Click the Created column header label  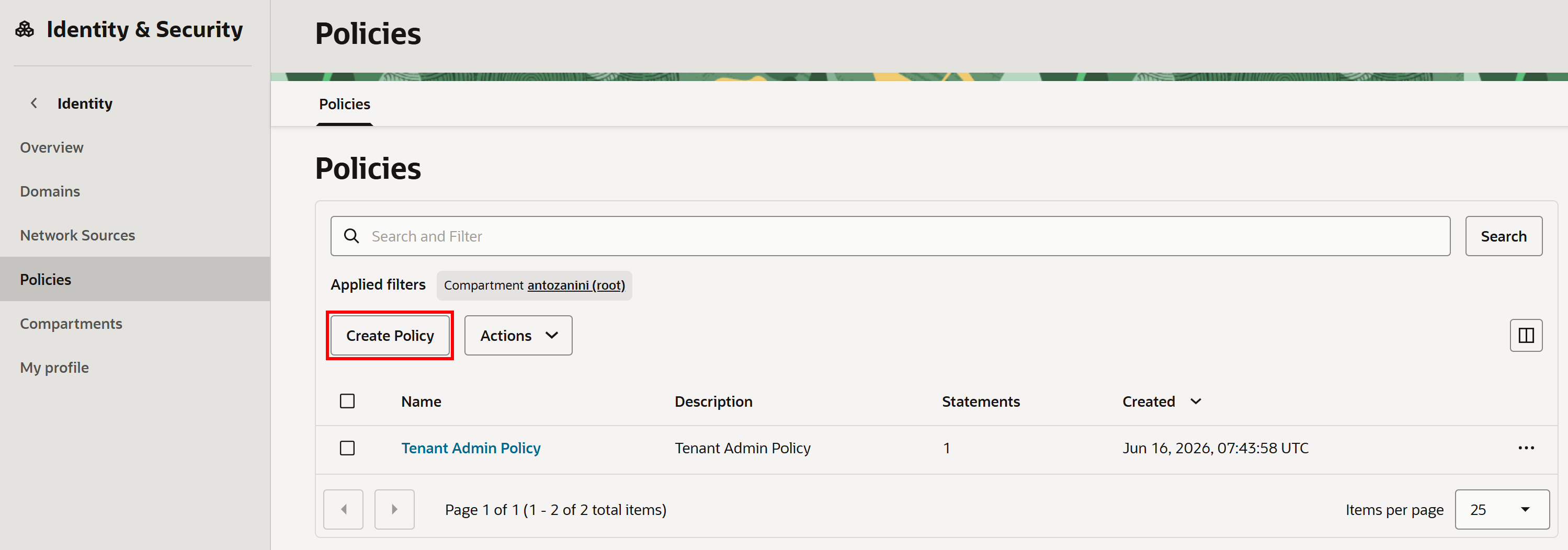pyautogui.click(x=1149, y=402)
